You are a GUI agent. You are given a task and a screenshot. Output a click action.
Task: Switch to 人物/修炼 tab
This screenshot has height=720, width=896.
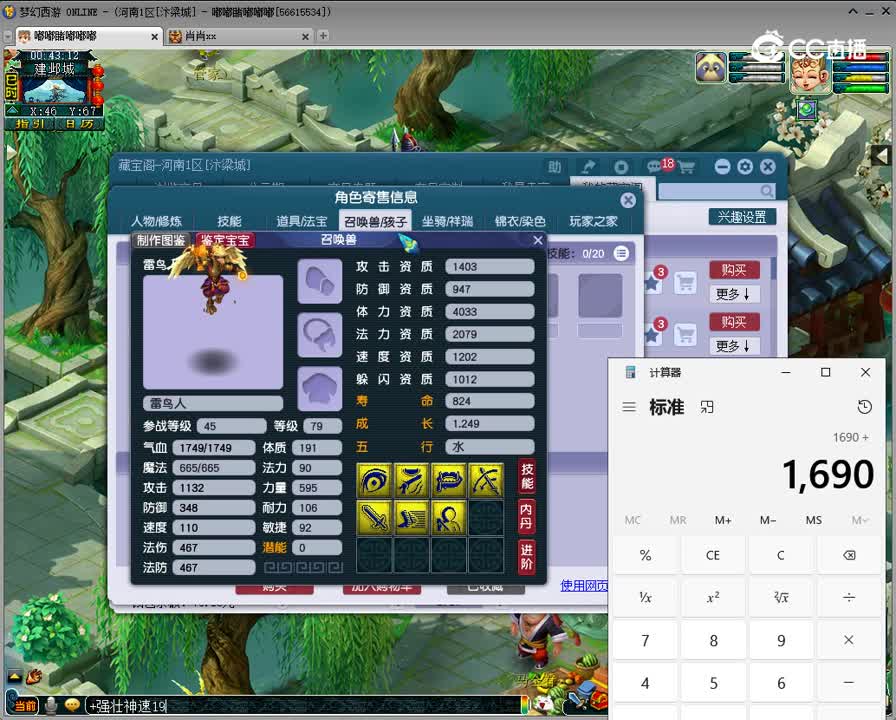[157, 221]
